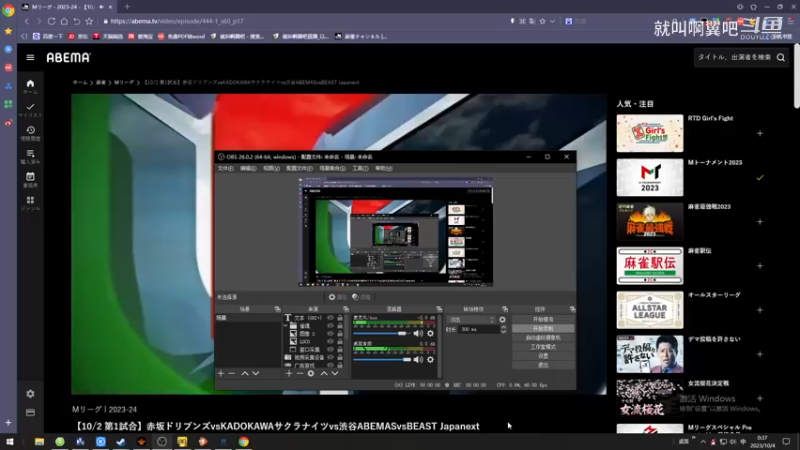Toggle visibility of 文本 (GDI+) source
Viewport: 800px width, 450px height.
[330, 318]
